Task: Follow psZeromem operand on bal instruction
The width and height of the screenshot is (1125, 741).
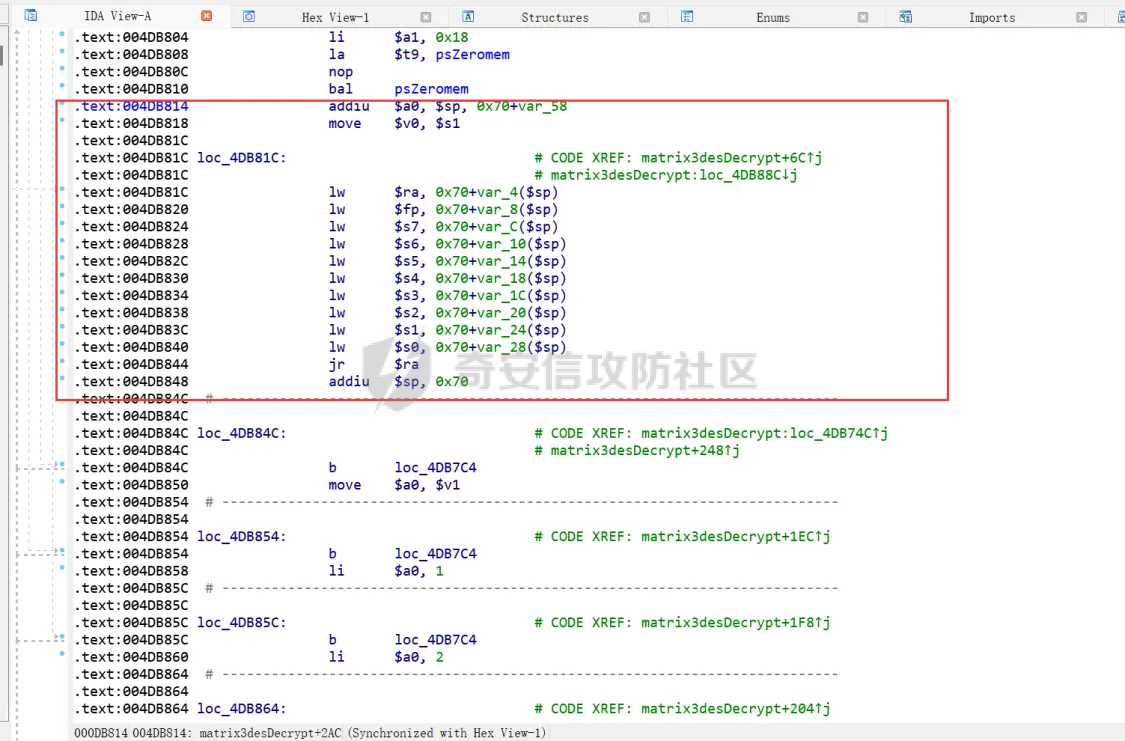Action: (x=431, y=89)
